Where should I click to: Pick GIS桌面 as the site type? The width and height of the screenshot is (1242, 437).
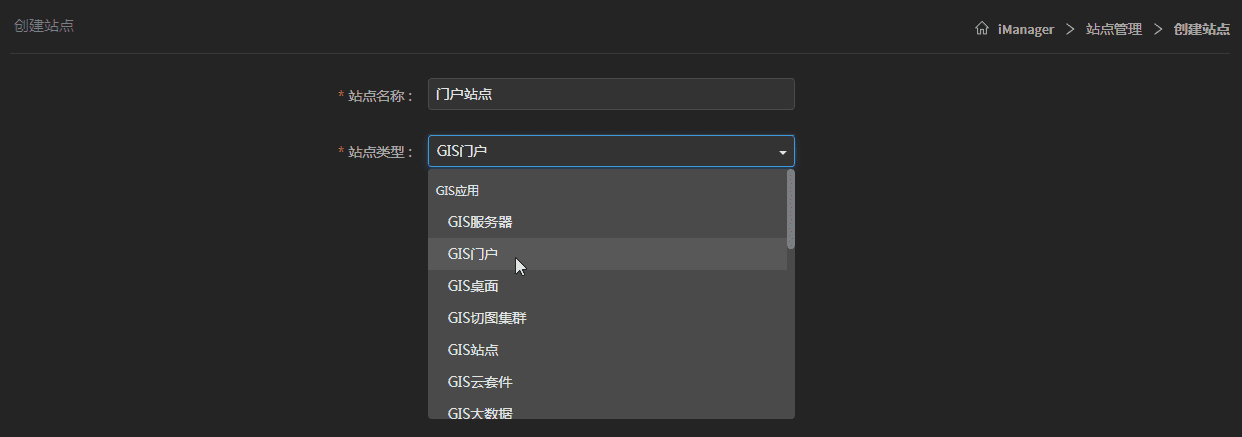[x=473, y=286]
